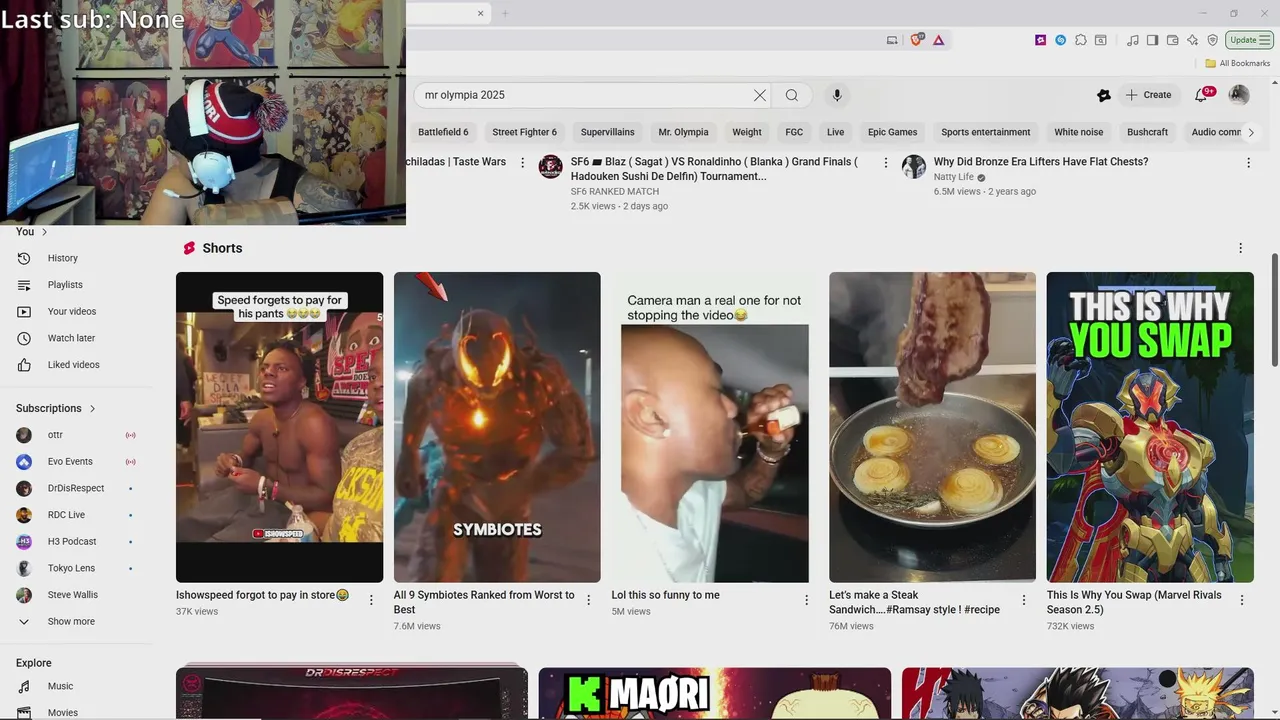Viewport: 1280px width, 720px height.
Task: Open options for Ishowspeed forgot to pay short
Action: tap(371, 600)
